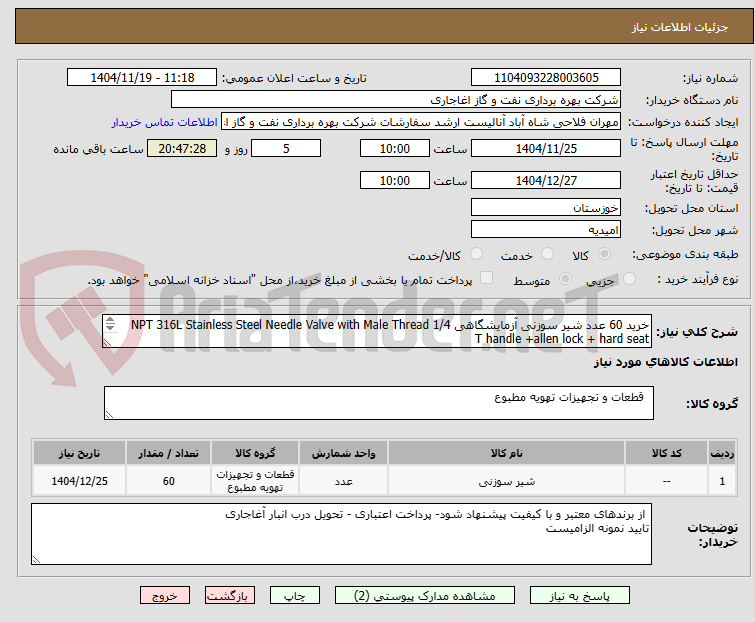This screenshot has width=755, height=622.
Task: Click the resize grip of goods group box
Action: point(109,415)
